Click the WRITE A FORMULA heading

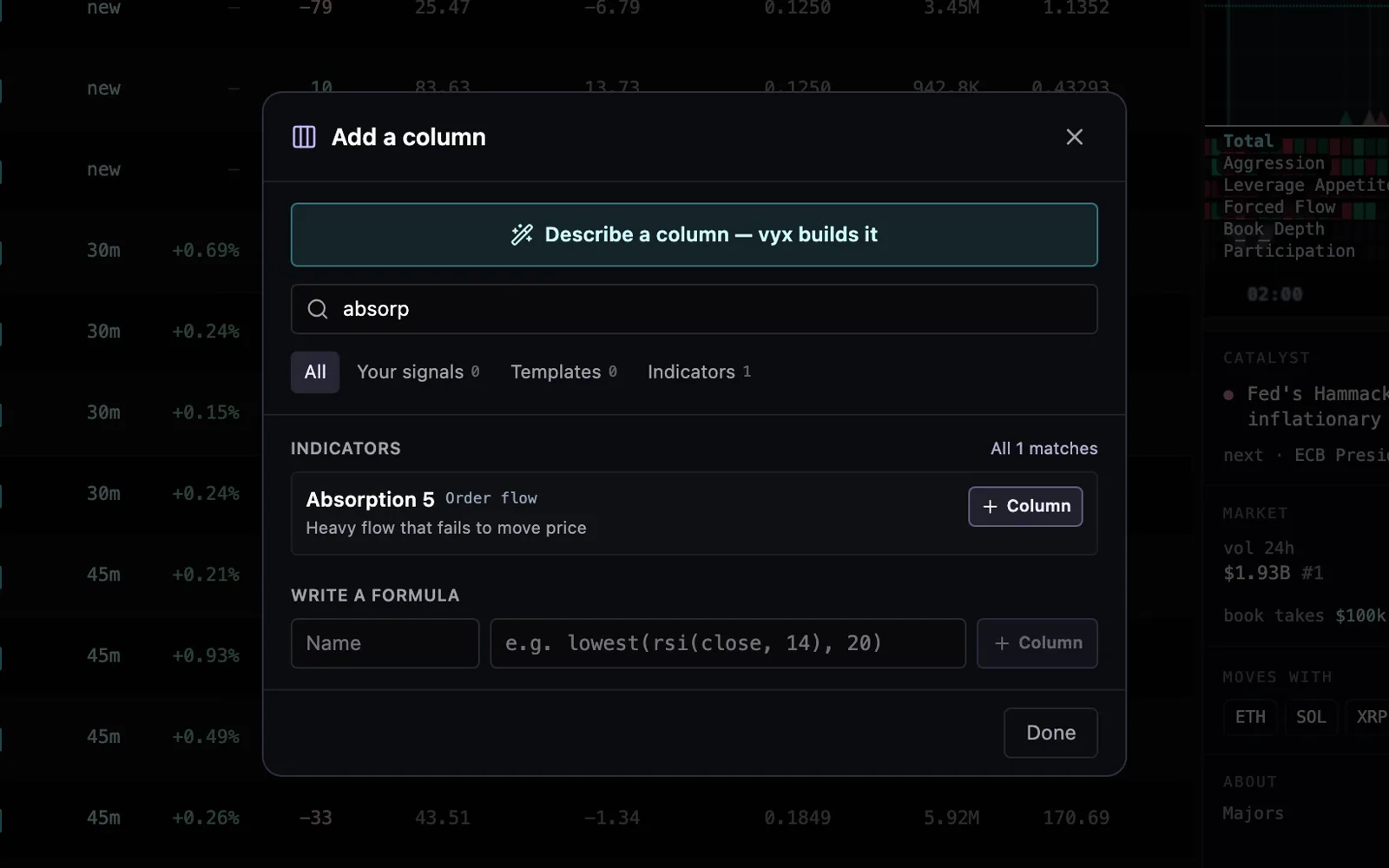375,595
